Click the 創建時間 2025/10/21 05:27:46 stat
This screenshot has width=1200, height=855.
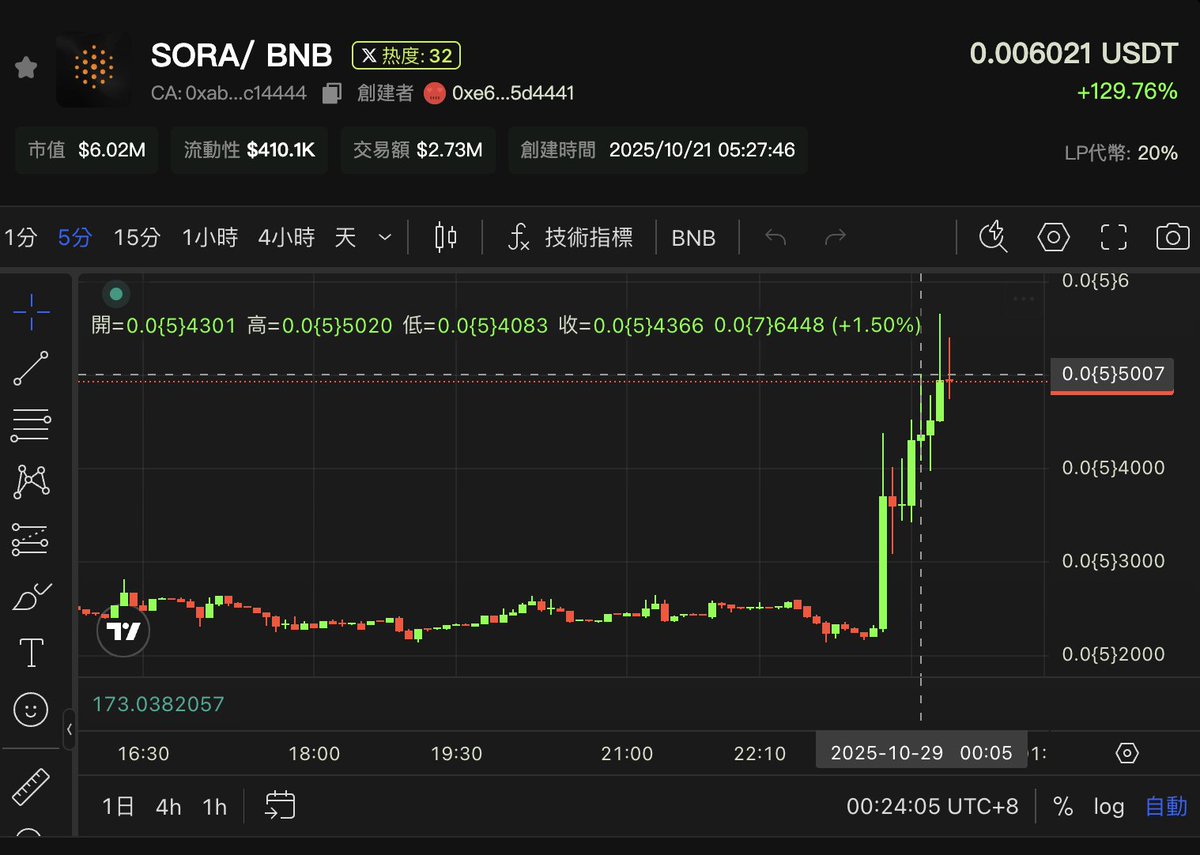click(658, 150)
